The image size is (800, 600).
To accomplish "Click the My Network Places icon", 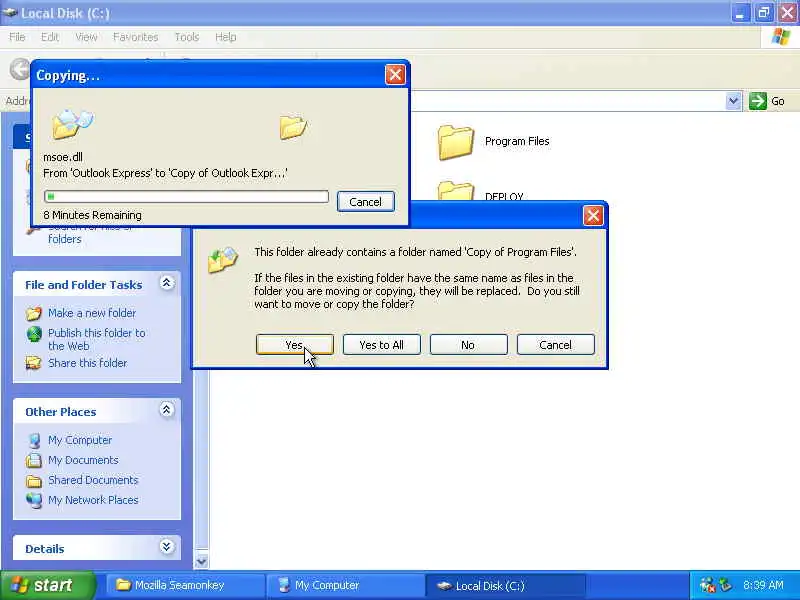I will coord(34,501).
